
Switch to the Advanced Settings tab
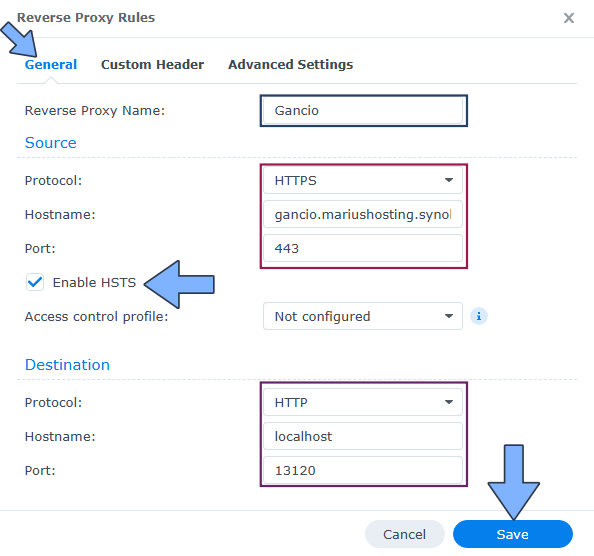pyautogui.click(x=290, y=64)
